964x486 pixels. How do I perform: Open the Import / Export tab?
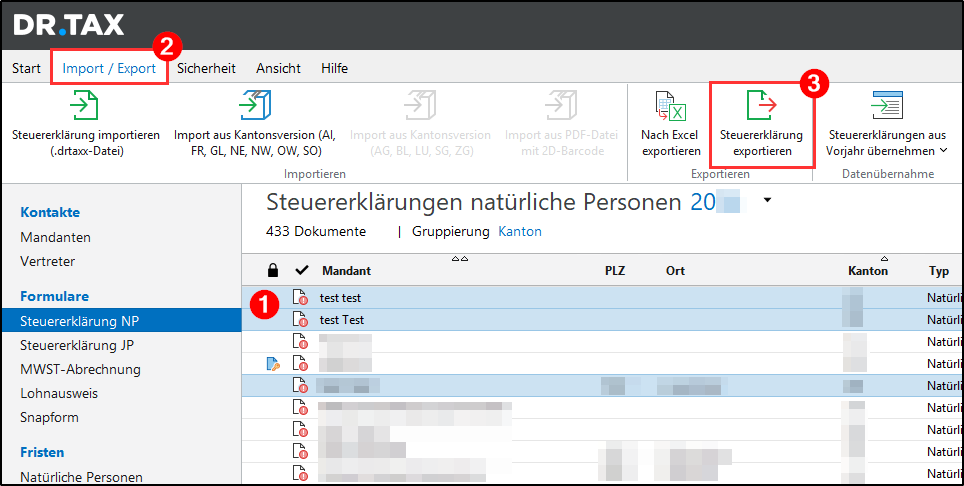(x=109, y=68)
